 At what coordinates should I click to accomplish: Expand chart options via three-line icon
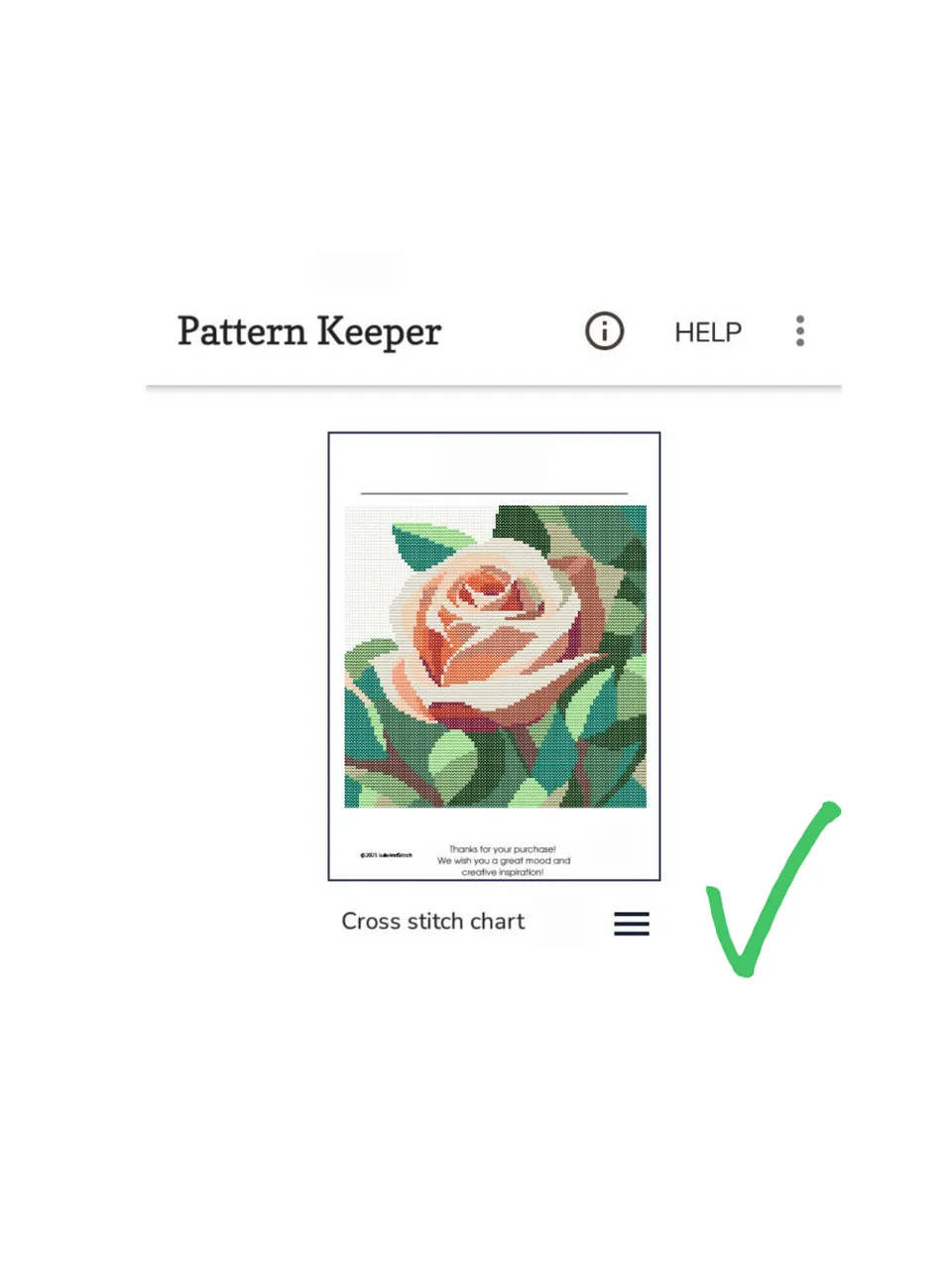tap(632, 924)
